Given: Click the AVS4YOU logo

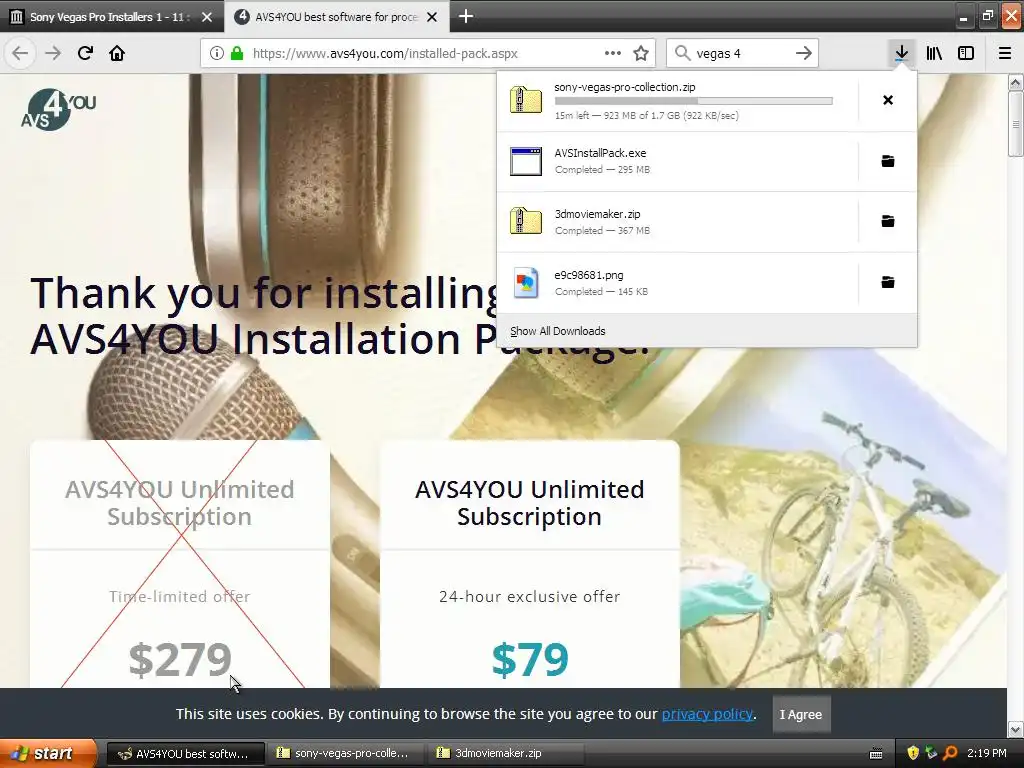Looking at the screenshot, I should click(58, 109).
